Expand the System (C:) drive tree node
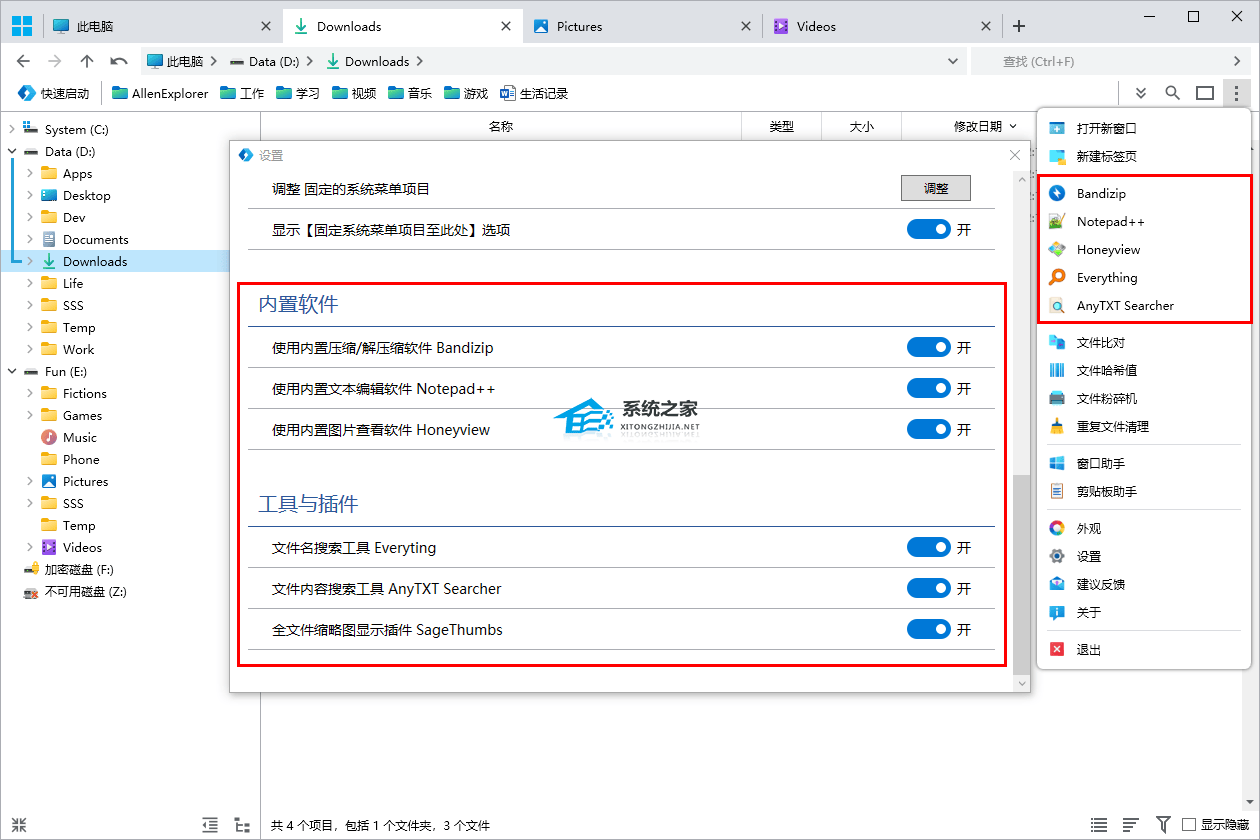 tap(12, 129)
